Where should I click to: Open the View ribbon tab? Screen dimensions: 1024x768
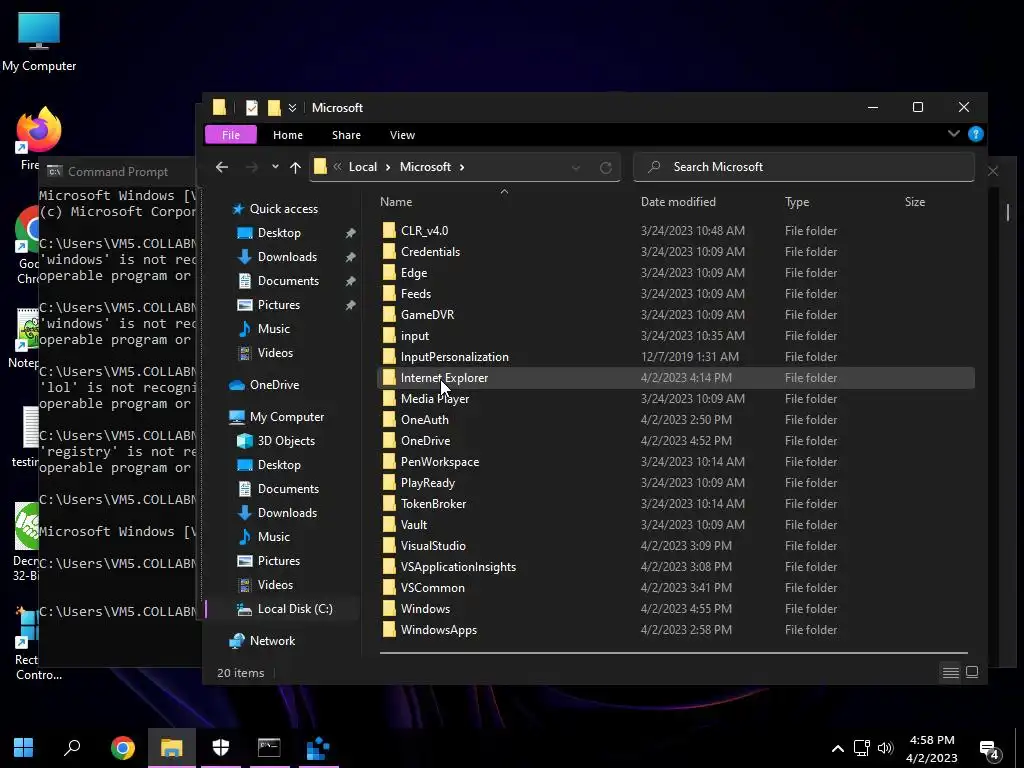(402, 135)
